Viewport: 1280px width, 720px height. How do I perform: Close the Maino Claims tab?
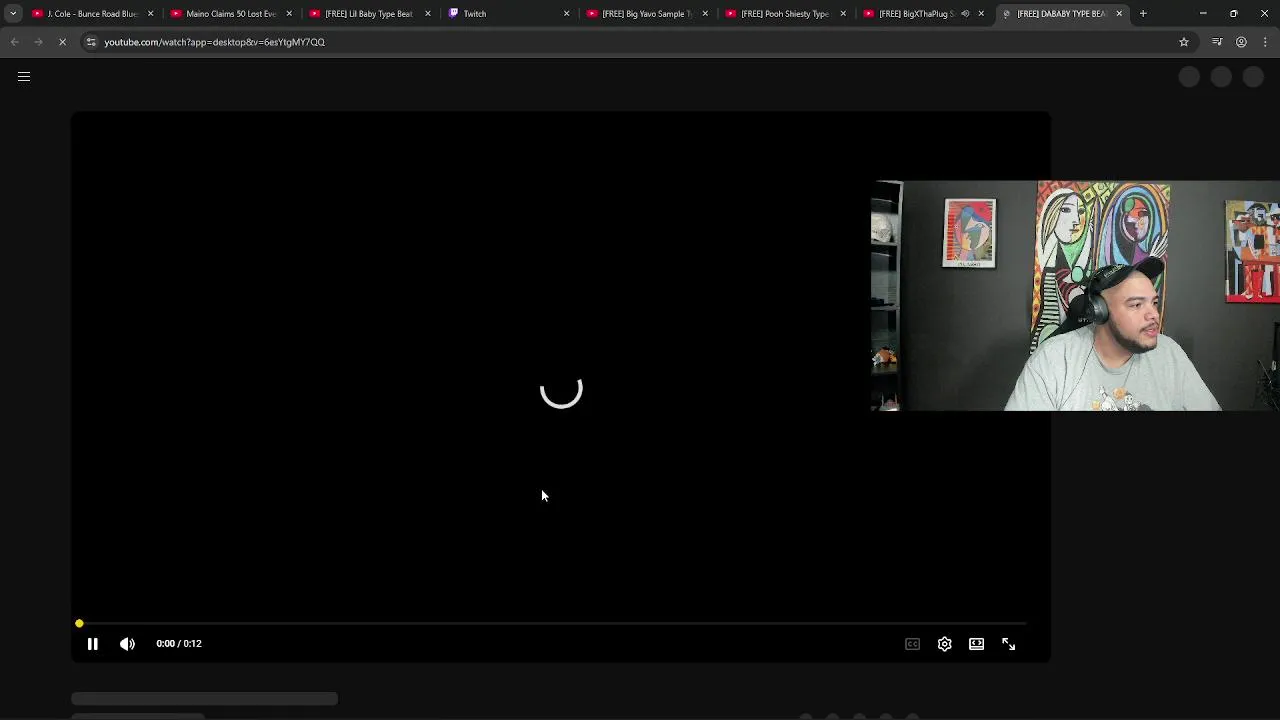[289, 14]
